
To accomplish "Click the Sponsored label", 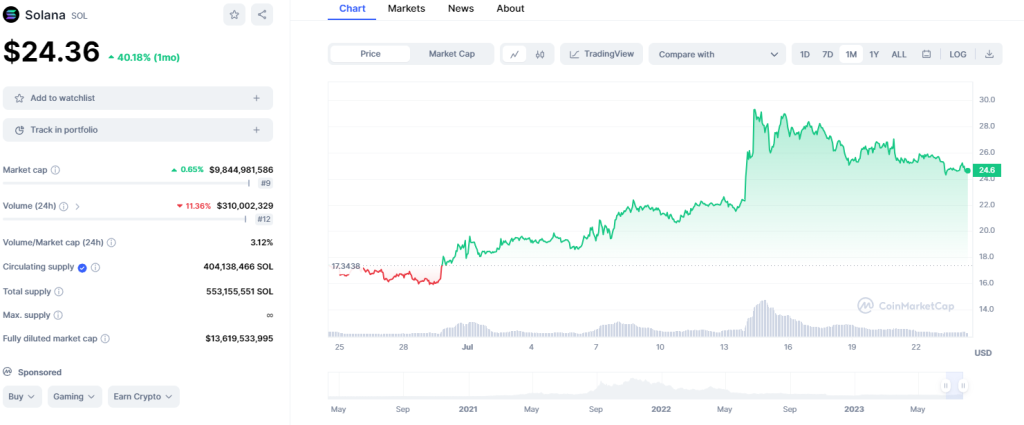I will [39, 372].
